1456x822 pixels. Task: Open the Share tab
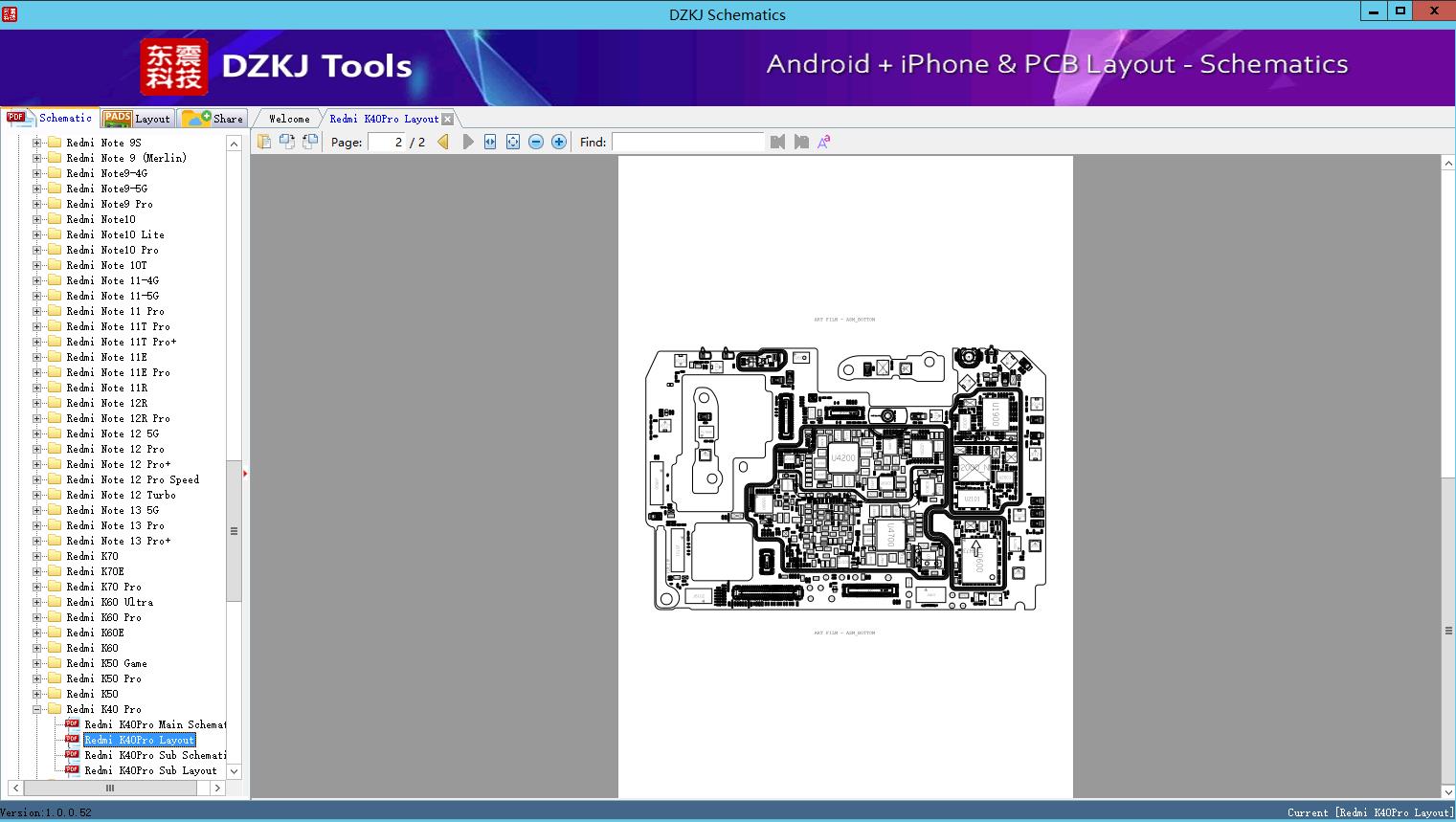[x=213, y=119]
